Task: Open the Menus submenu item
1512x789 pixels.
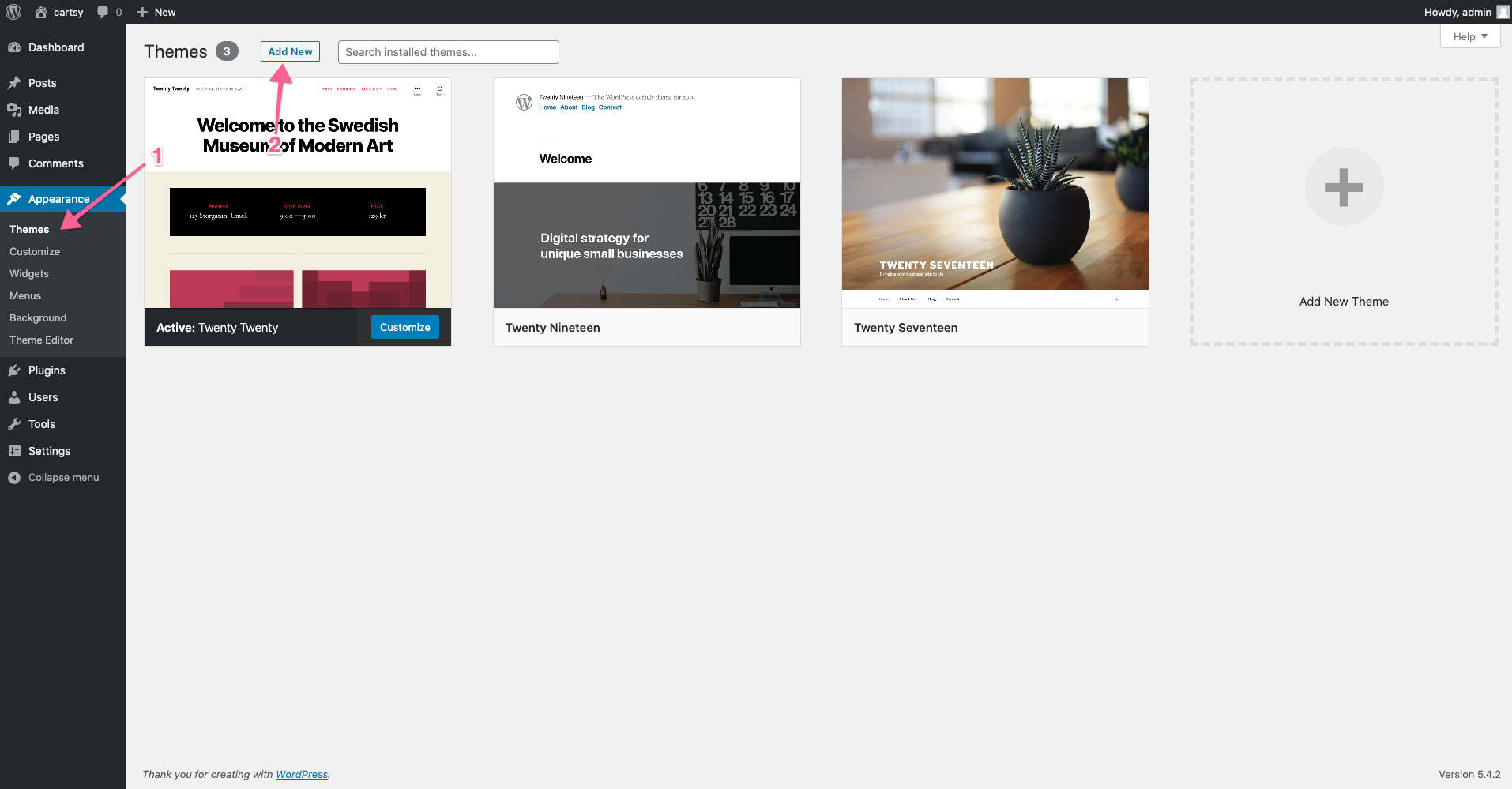Action: point(25,295)
